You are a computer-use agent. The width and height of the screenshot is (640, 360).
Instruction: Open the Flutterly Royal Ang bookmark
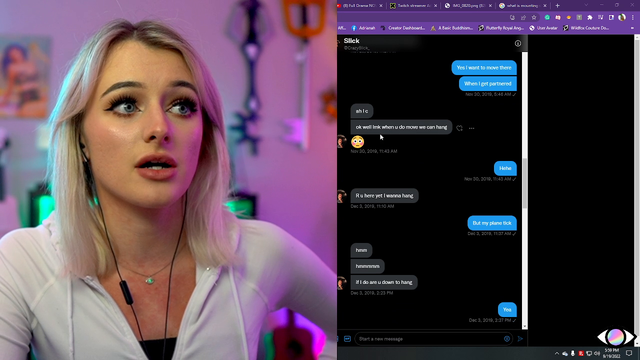(501, 28)
